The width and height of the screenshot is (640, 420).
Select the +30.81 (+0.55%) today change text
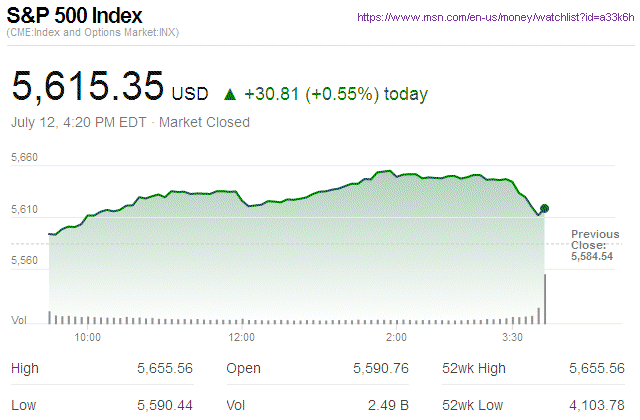point(336,95)
